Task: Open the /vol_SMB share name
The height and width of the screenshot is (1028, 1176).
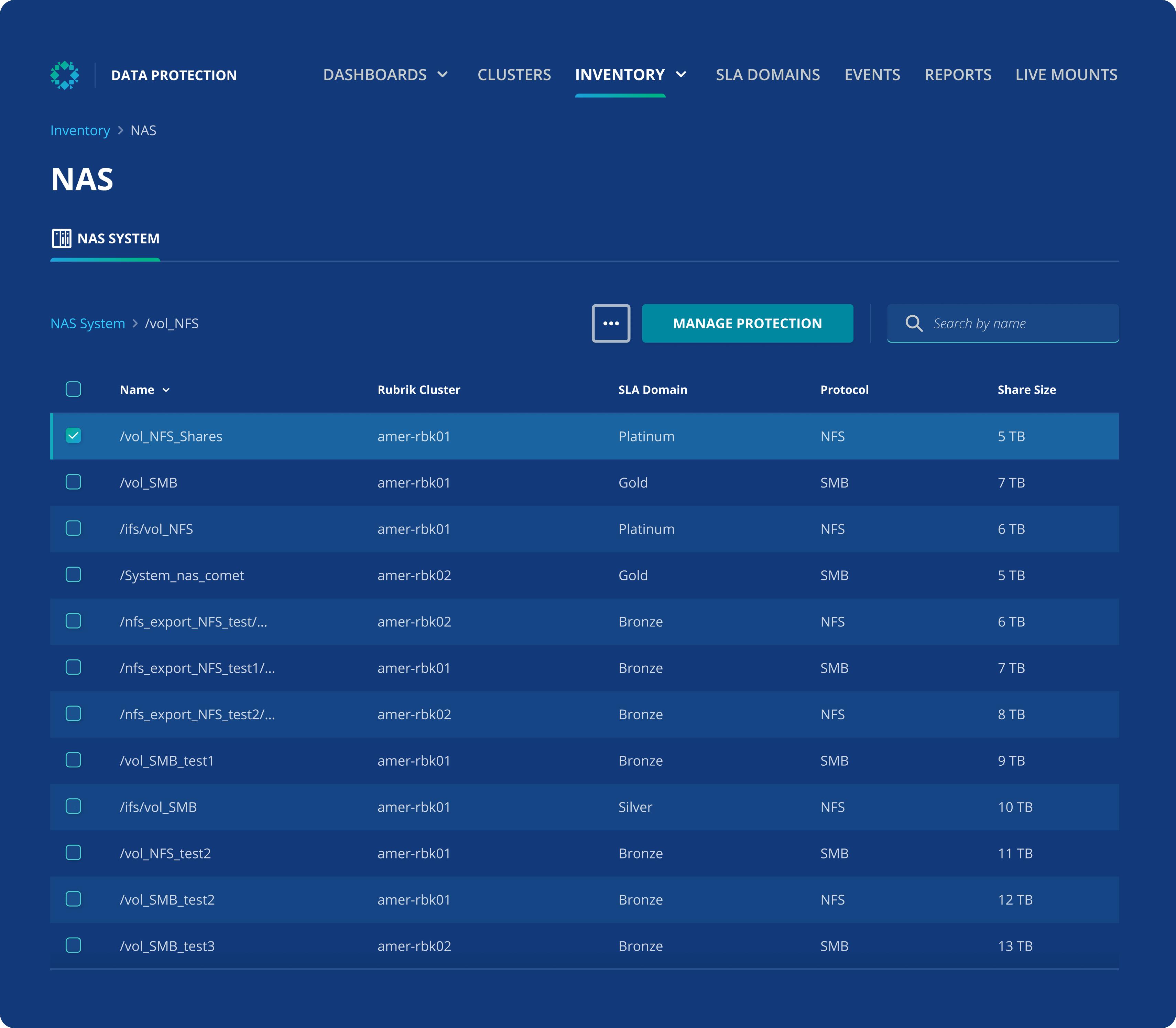Action: pyautogui.click(x=149, y=483)
